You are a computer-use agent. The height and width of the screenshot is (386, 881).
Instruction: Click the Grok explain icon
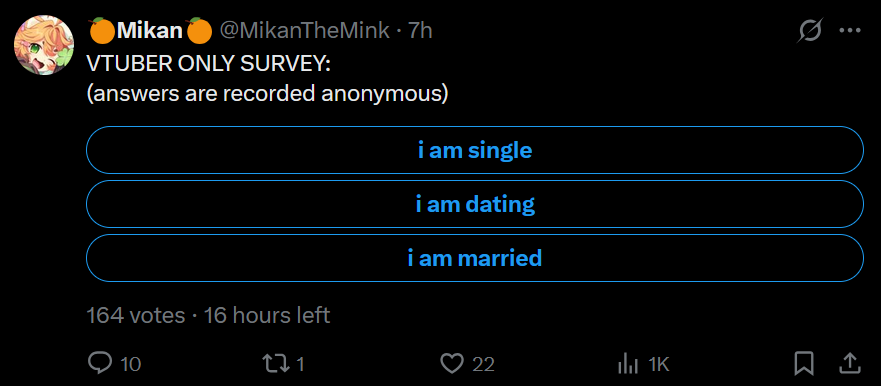(811, 31)
